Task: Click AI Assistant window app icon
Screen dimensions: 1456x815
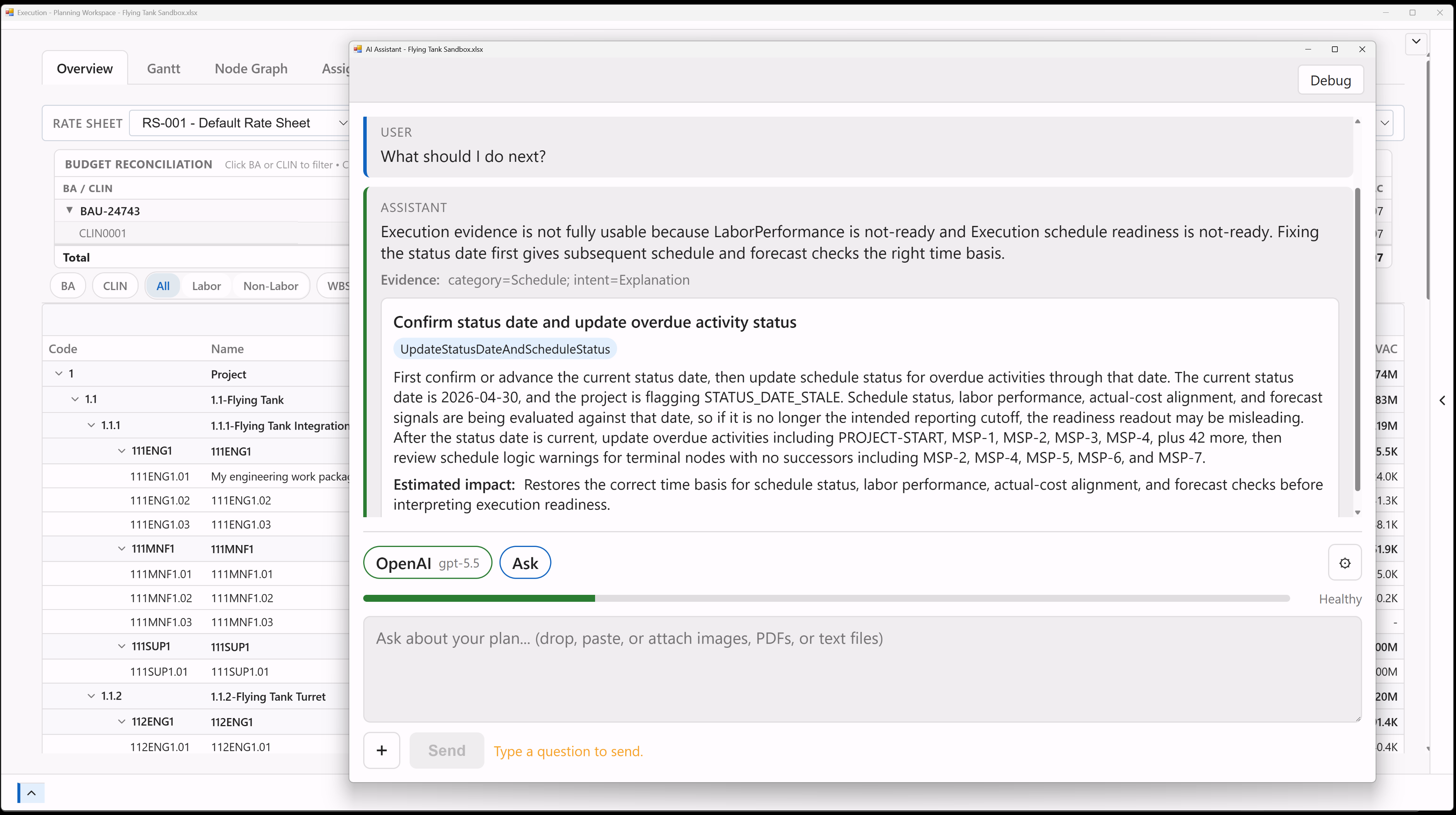Action: 358,49
